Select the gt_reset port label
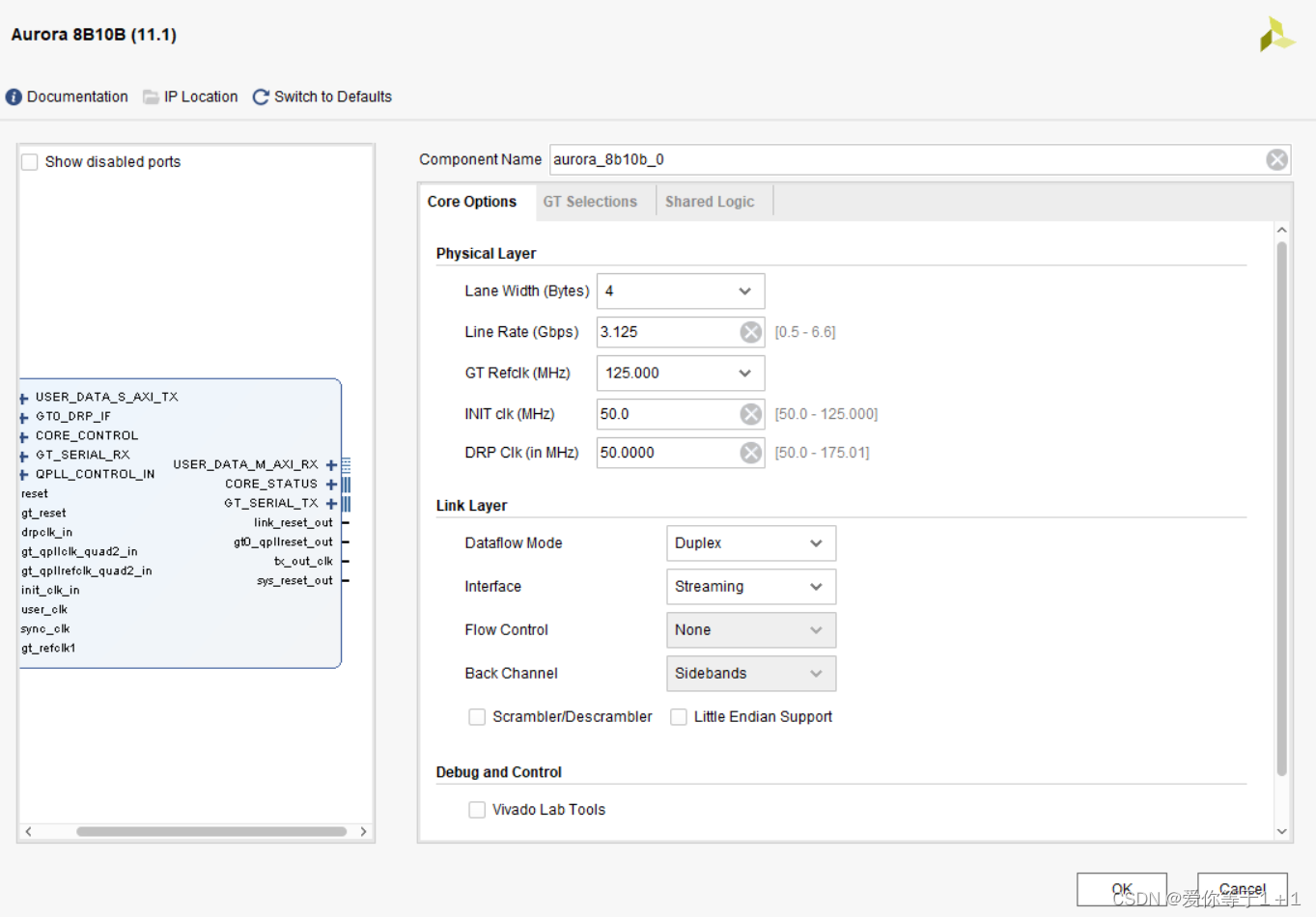Screen dimensions: 1316x917 [43, 514]
